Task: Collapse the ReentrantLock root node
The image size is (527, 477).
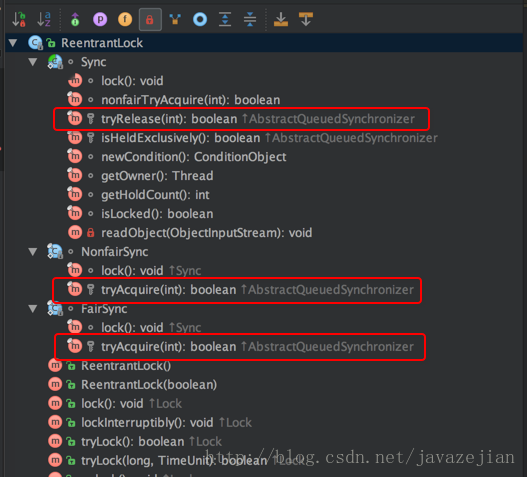Action: (x=13, y=43)
